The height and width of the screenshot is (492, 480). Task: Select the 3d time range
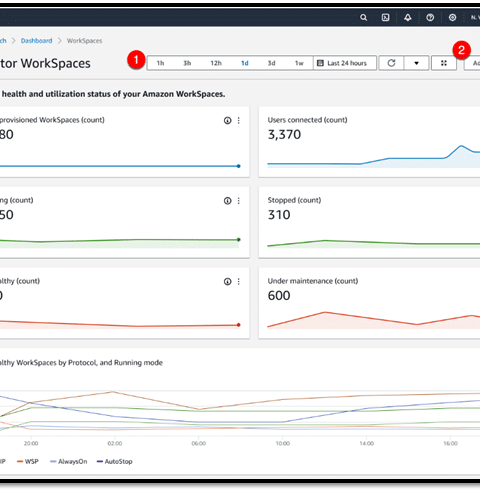(x=272, y=63)
